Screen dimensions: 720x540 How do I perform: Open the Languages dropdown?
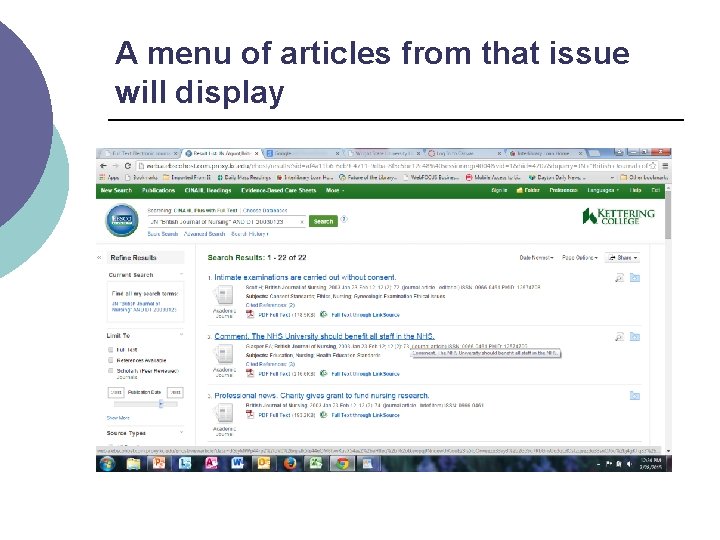[x=602, y=190]
